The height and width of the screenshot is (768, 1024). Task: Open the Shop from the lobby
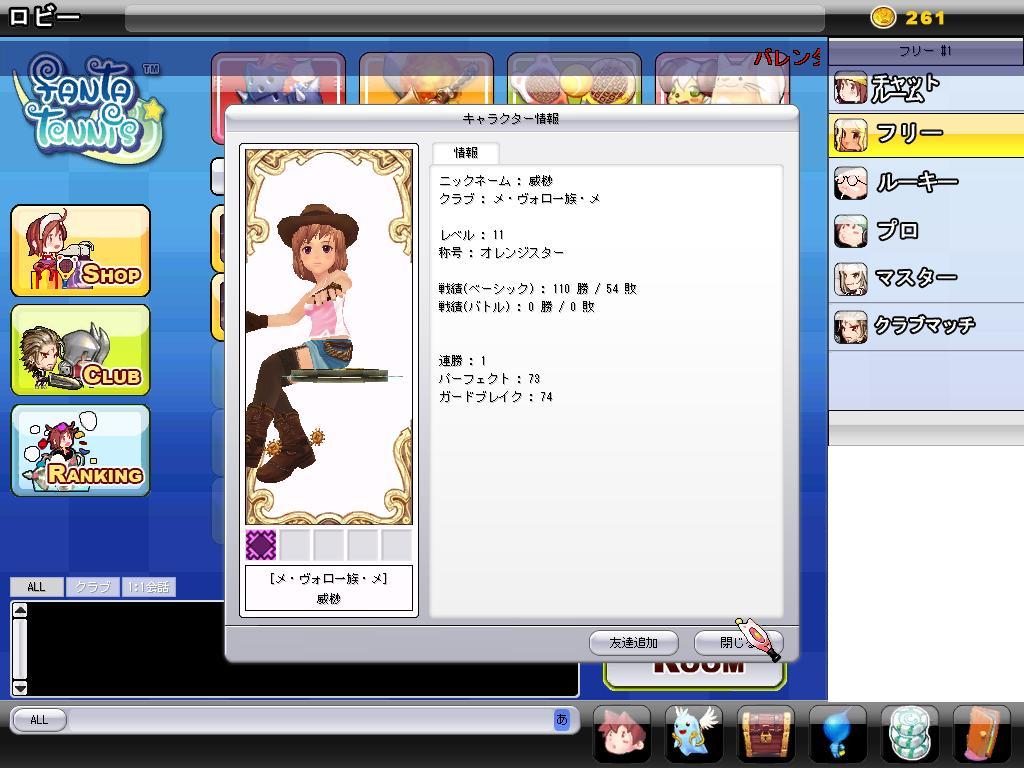(80, 251)
